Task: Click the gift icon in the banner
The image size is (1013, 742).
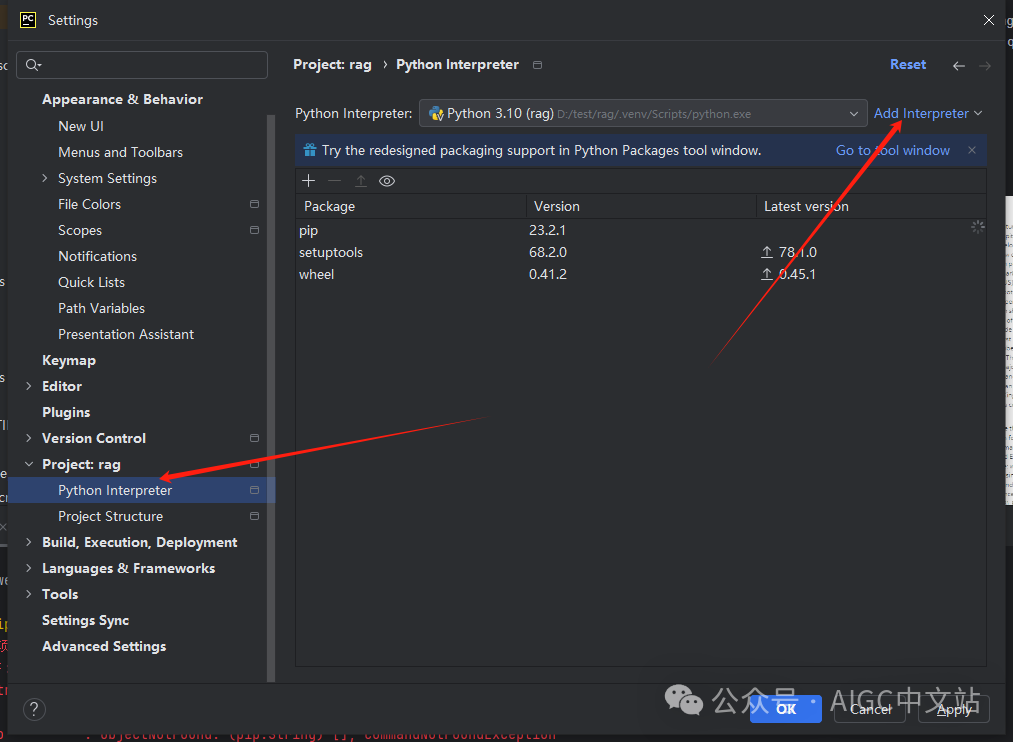Action: tap(310, 150)
